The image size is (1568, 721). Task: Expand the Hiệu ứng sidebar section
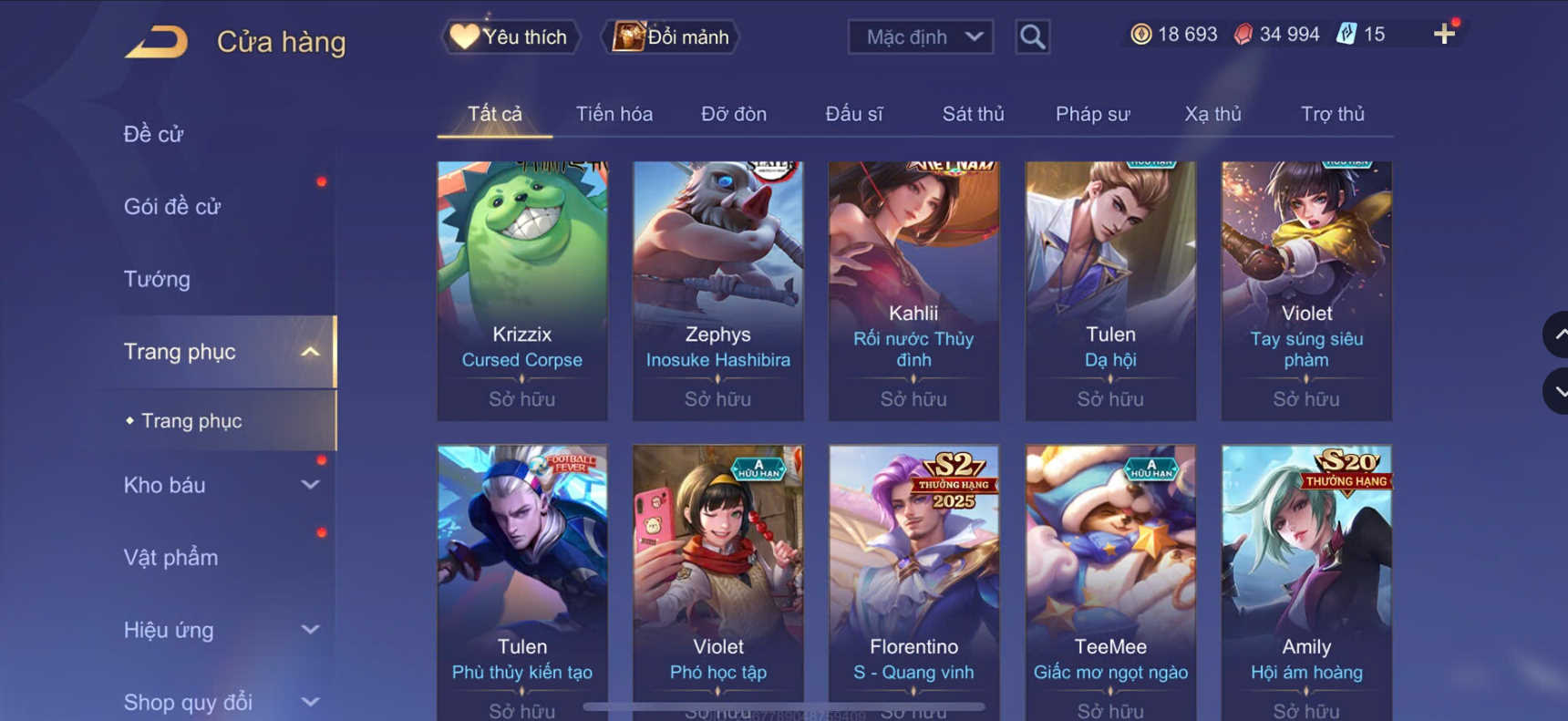[310, 630]
